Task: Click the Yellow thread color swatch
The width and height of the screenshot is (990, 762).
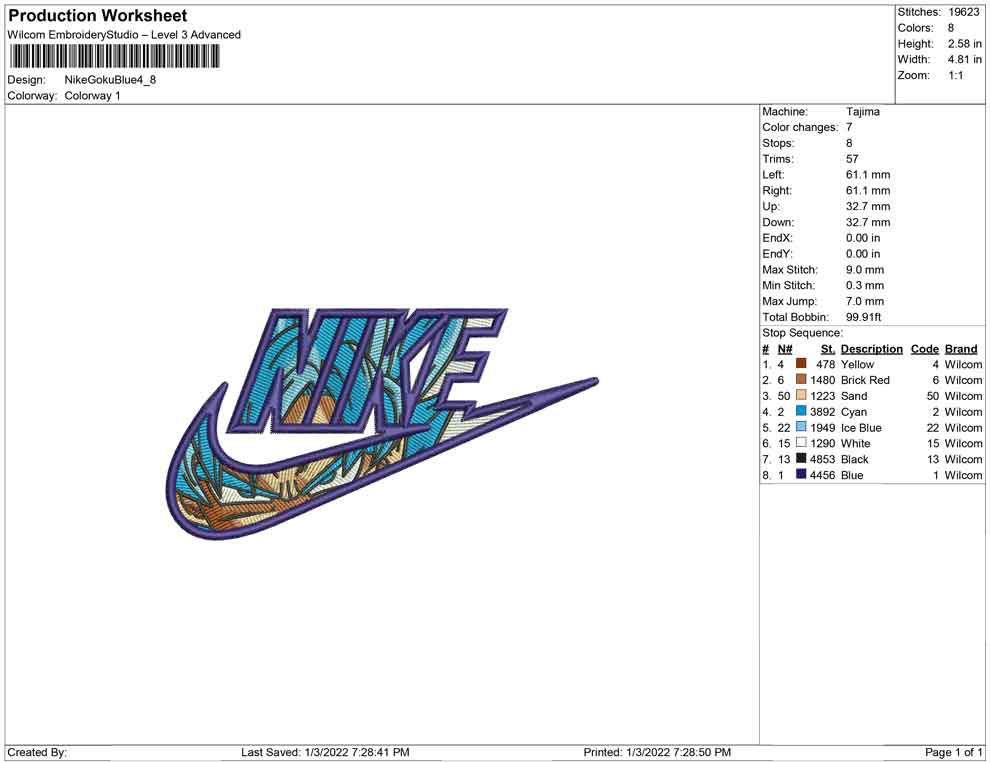Action: [x=801, y=364]
